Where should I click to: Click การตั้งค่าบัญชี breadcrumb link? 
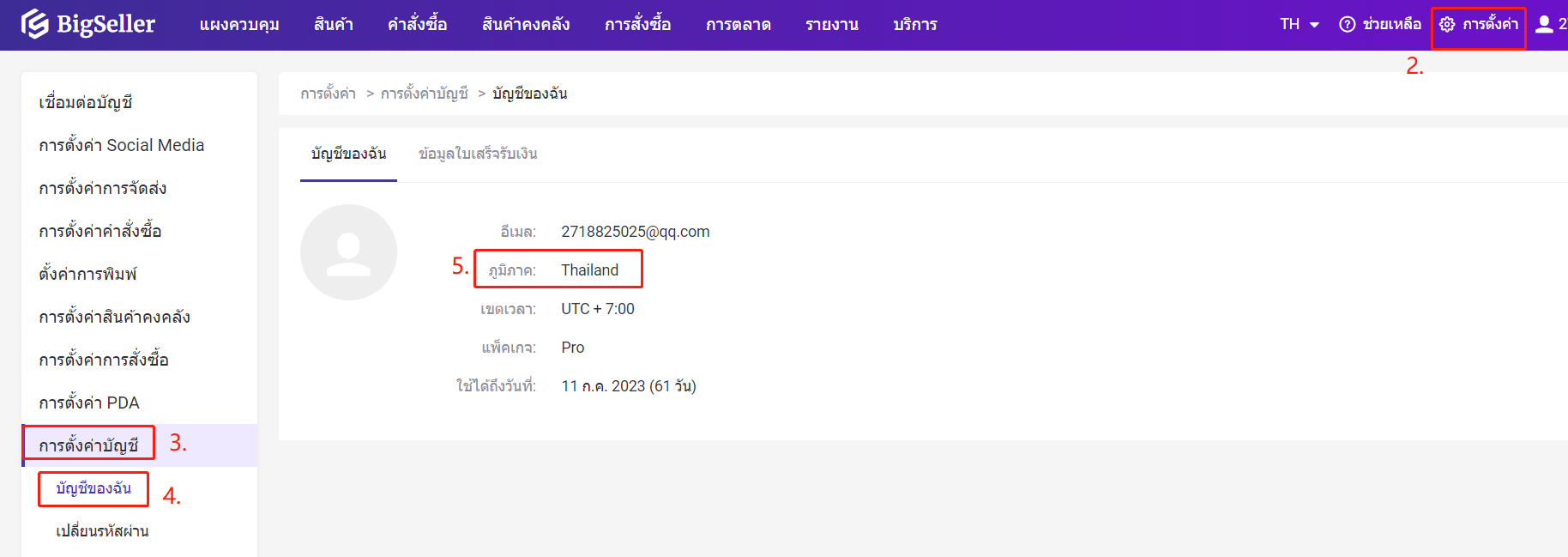(425, 94)
